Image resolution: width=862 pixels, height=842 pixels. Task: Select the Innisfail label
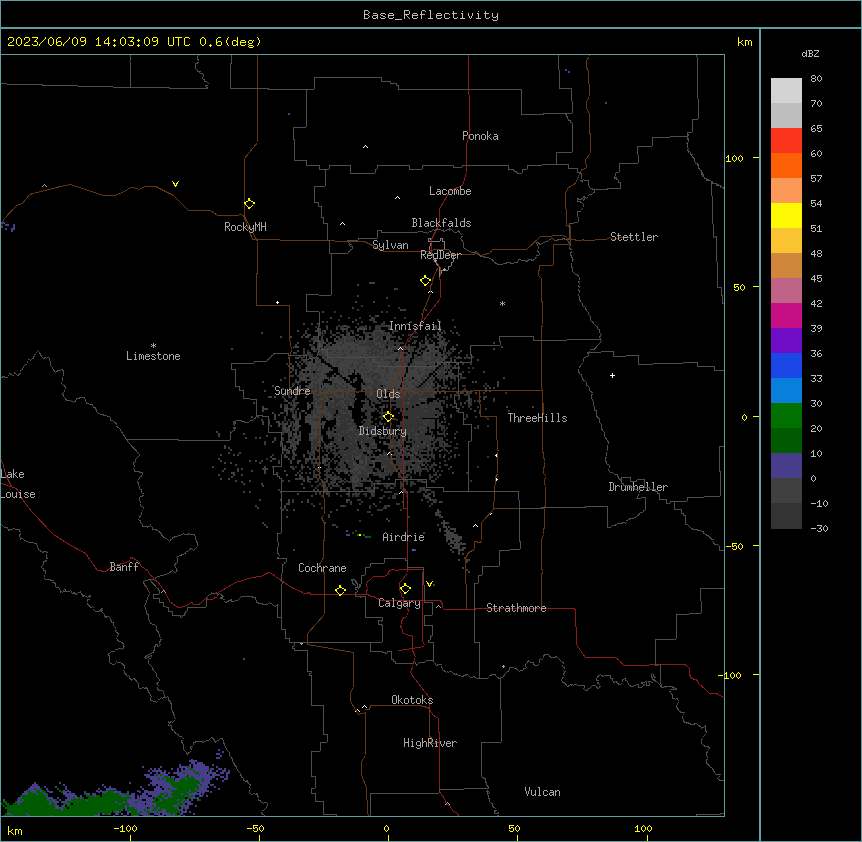[x=415, y=326]
